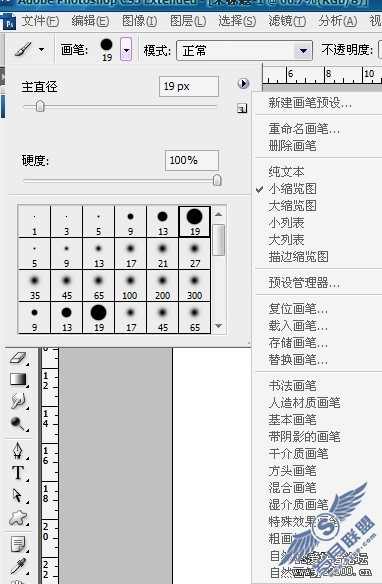Click the 硬度 100% input field
The image size is (382, 584).
pyautogui.click(x=192, y=161)
